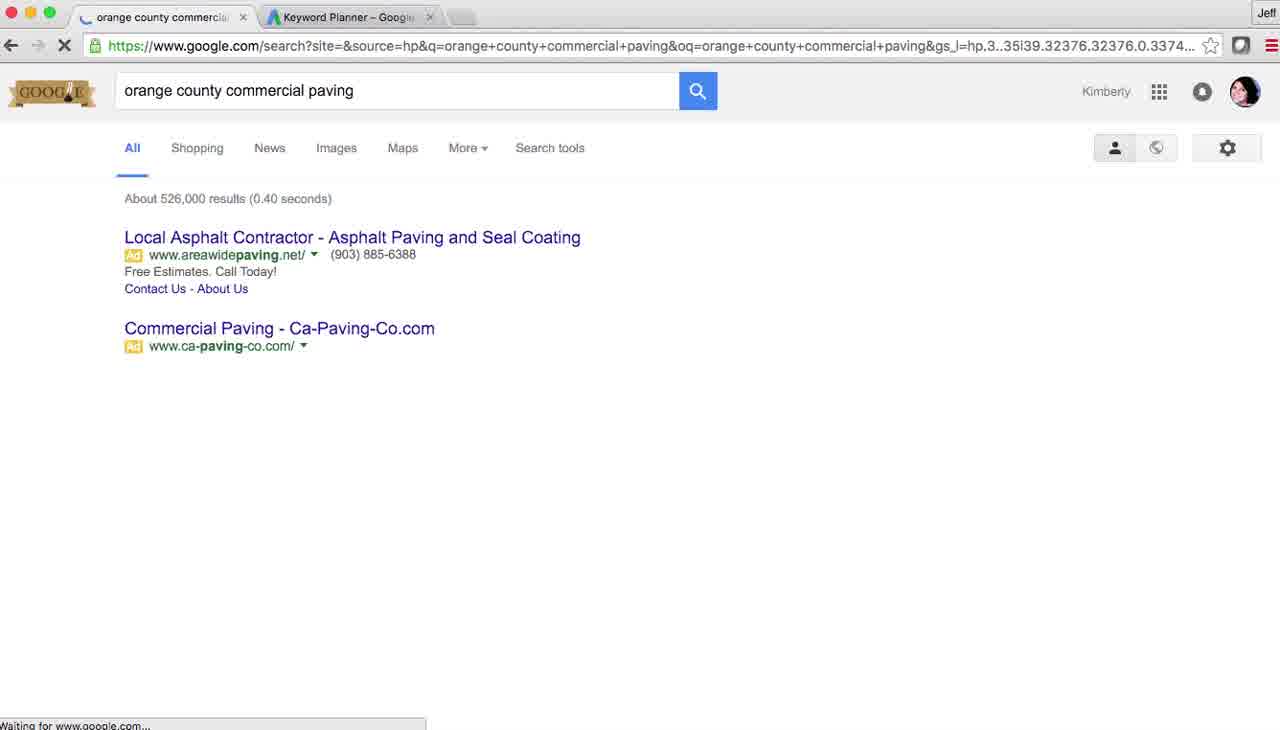
Task: Expand arrow next to ca-paving-co.com
Action: (x=303, y=346)
